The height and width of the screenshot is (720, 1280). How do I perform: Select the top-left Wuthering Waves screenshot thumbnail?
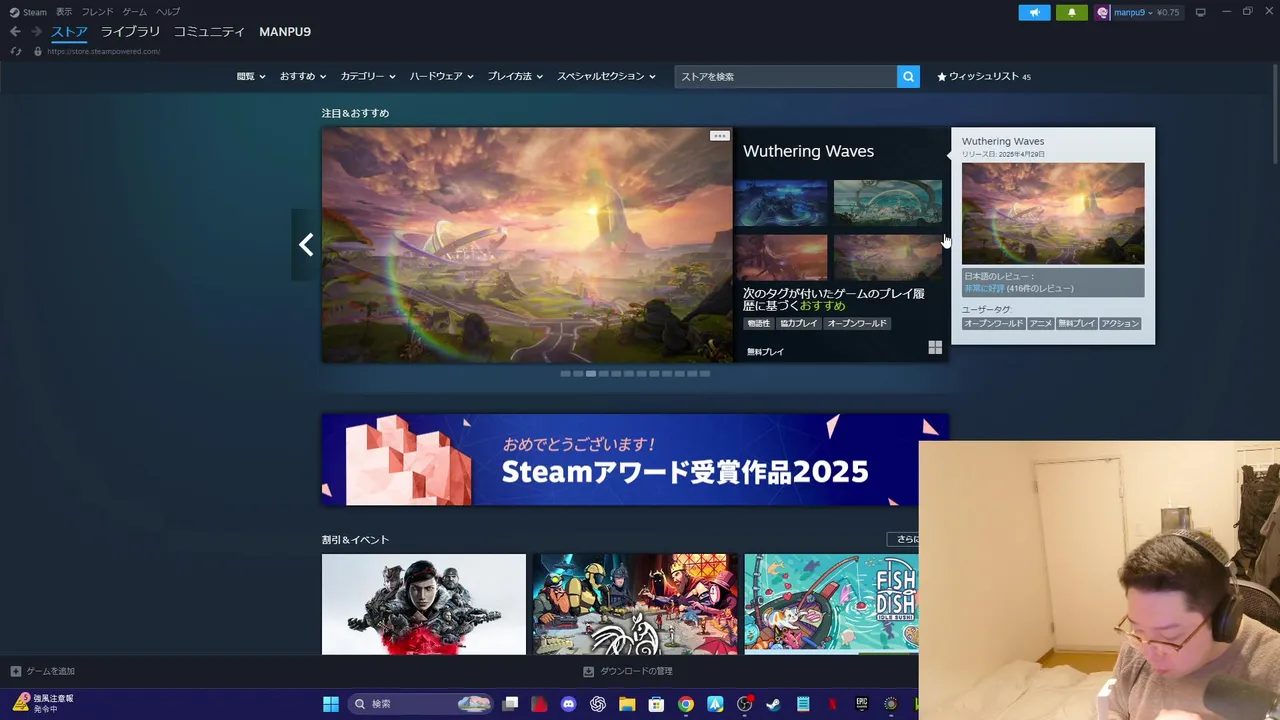(781, 203)
